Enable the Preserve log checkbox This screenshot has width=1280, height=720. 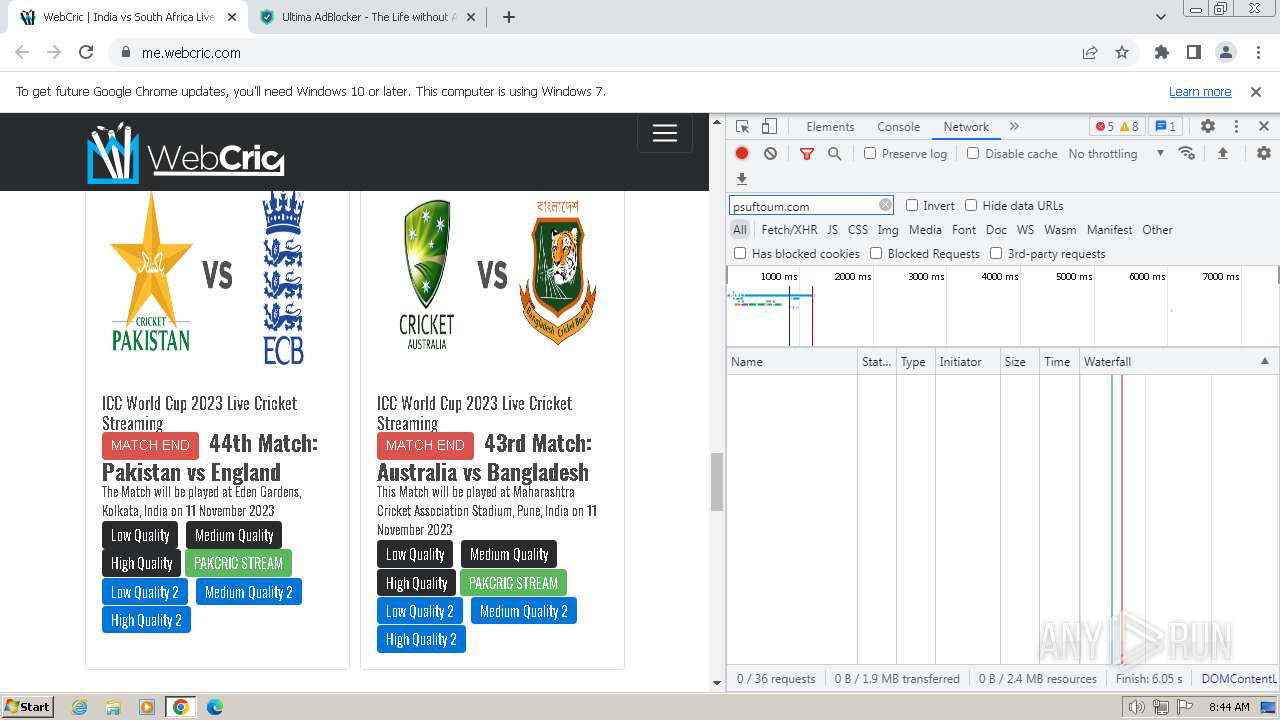tap(870, 153)
